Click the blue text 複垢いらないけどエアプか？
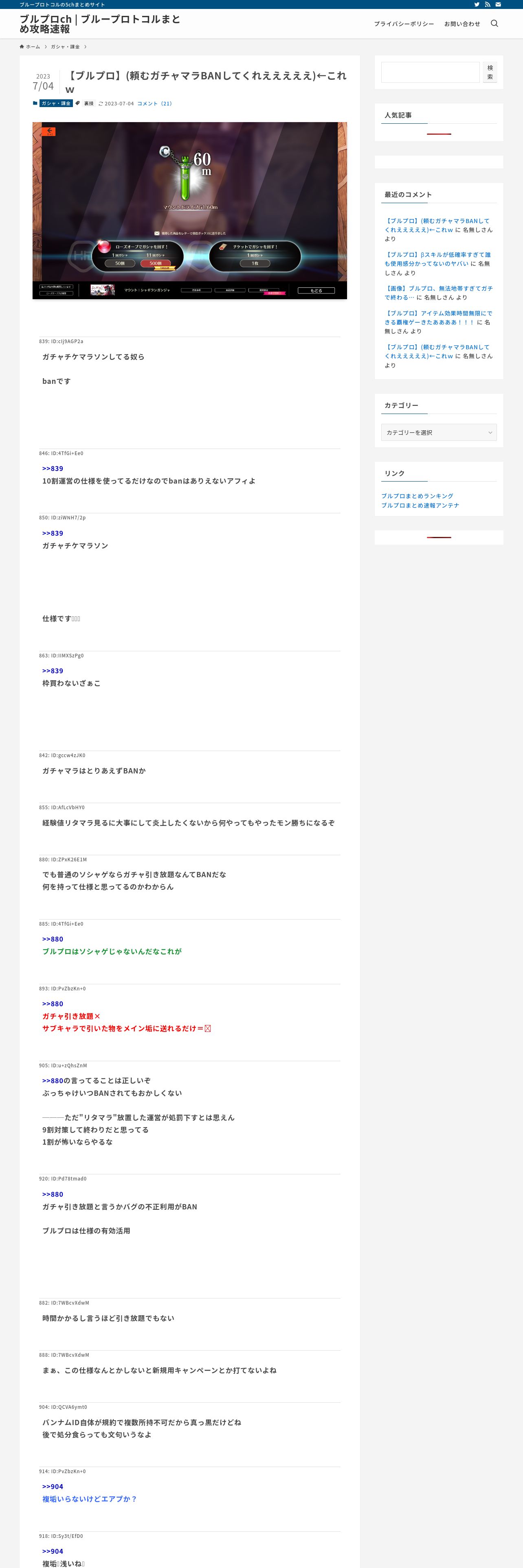This screenshot has height=1568, width=523. click(90, 1499)
